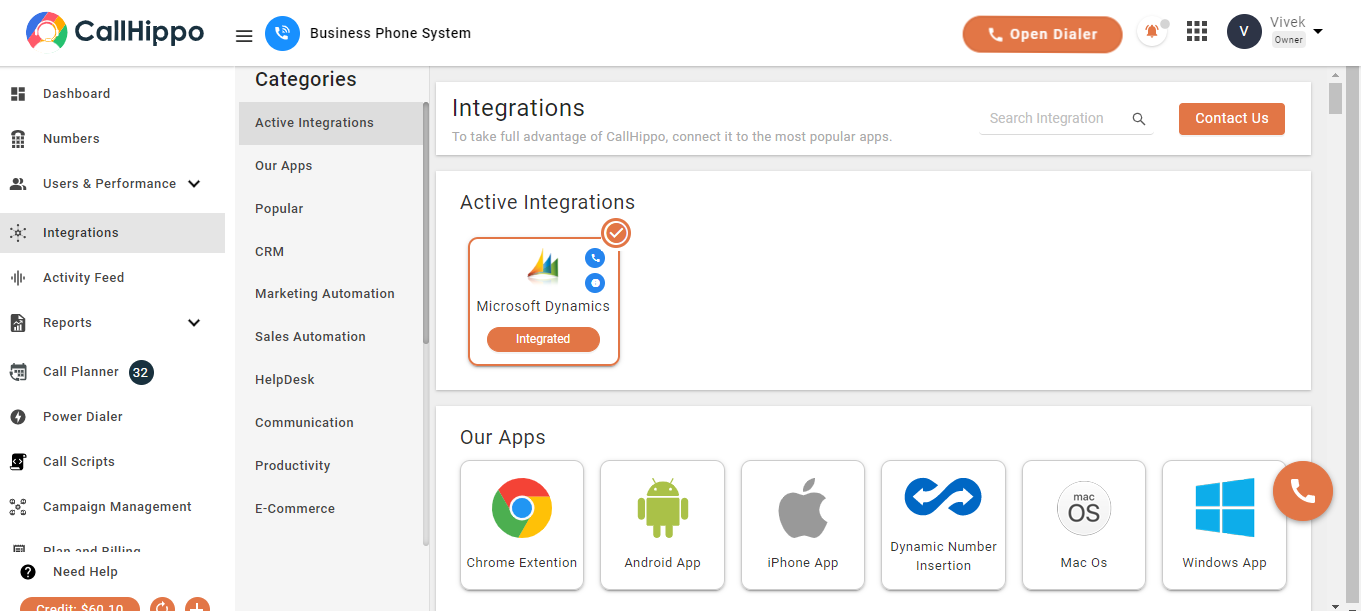
Task: Click the Power Dialer bolt icon
Action: 18,417
